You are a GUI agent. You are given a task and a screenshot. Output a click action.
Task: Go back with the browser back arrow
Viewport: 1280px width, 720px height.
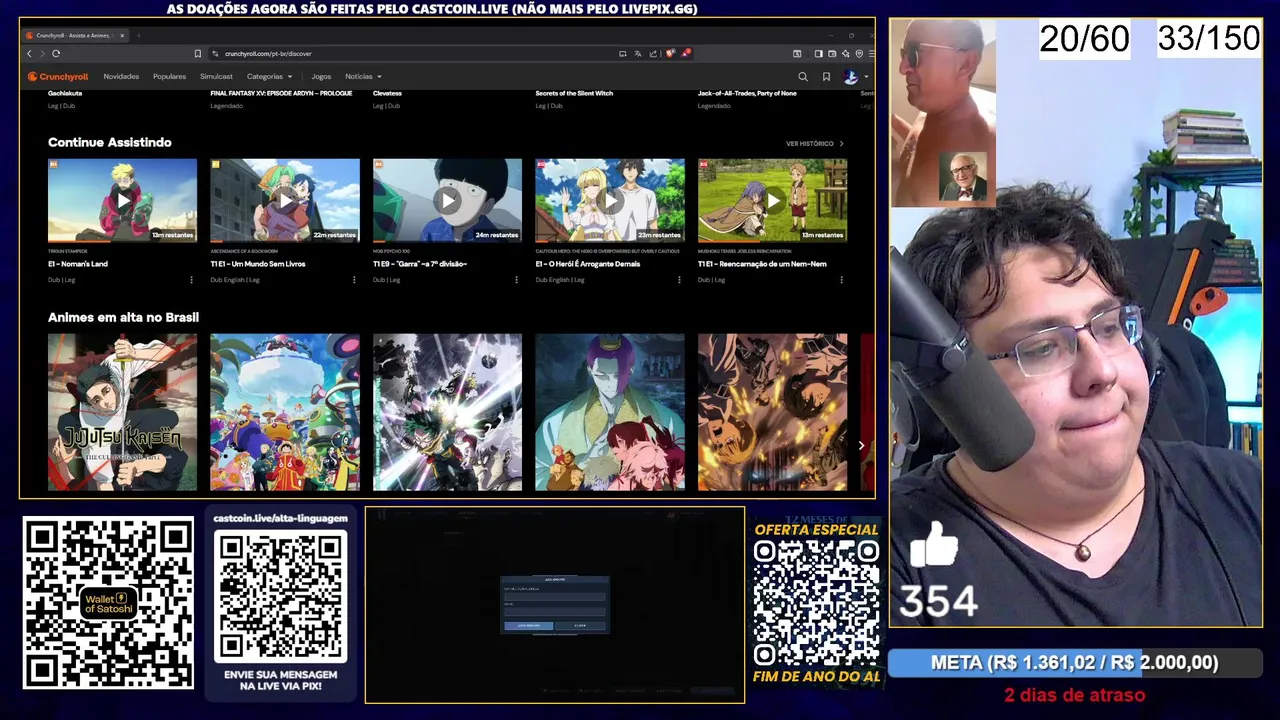tap(29, 53)
